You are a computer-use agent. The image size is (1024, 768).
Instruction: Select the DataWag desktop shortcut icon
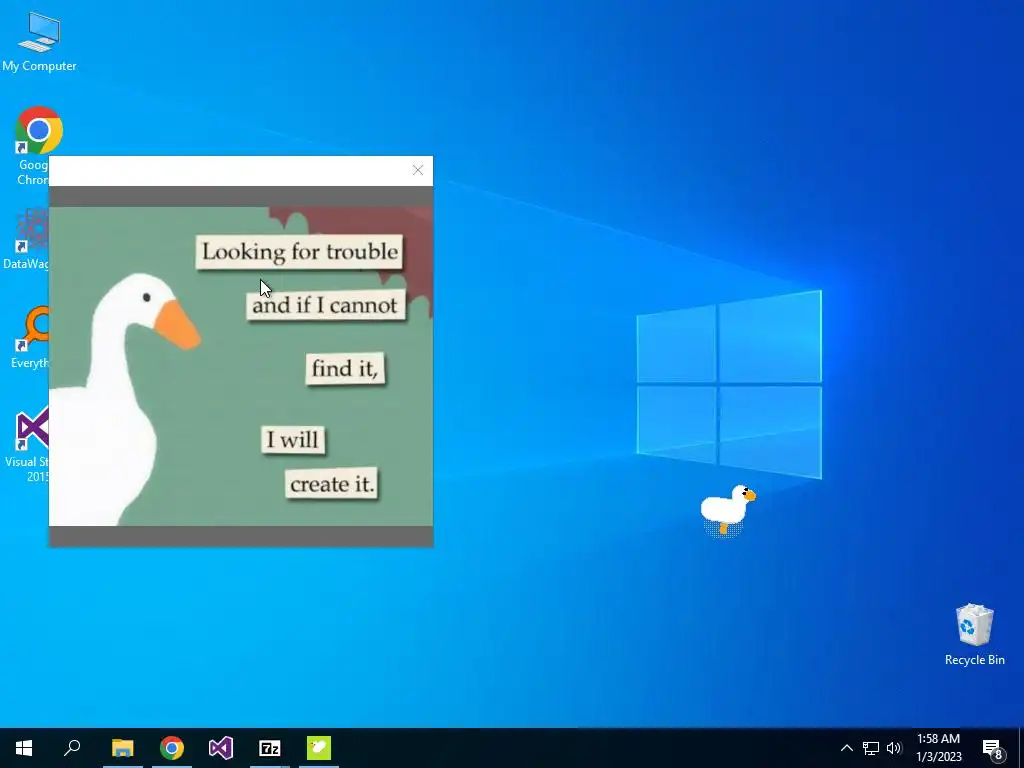click(27, 238)
